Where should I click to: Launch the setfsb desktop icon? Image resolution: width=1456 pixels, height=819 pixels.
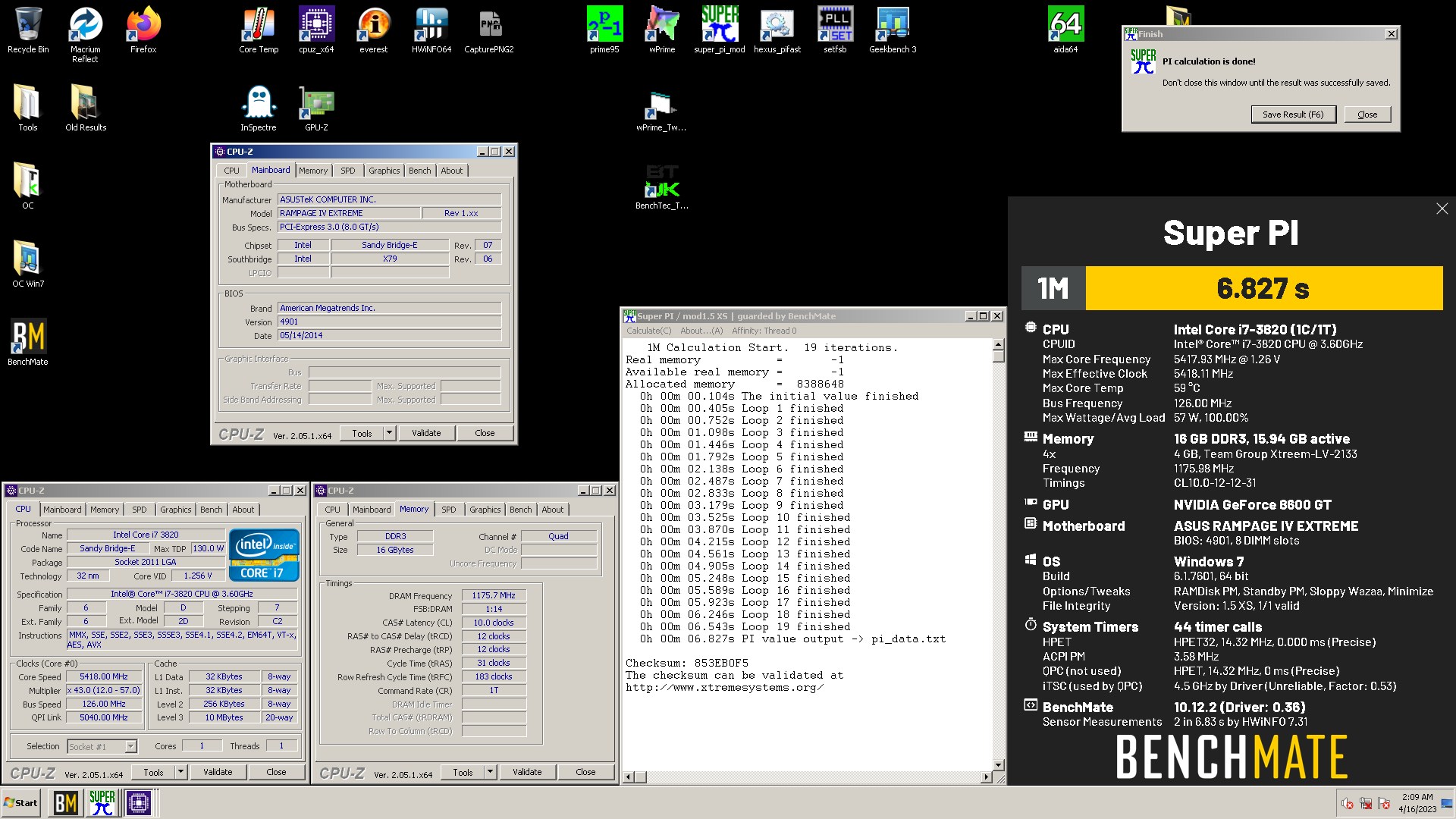click(x=835, y=30)
